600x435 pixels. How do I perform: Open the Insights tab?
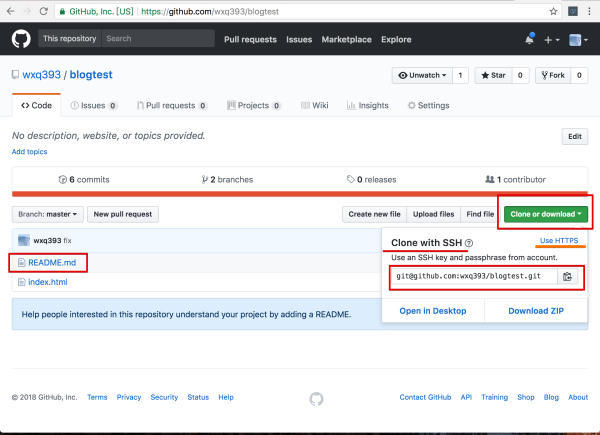tap(367, 106)
